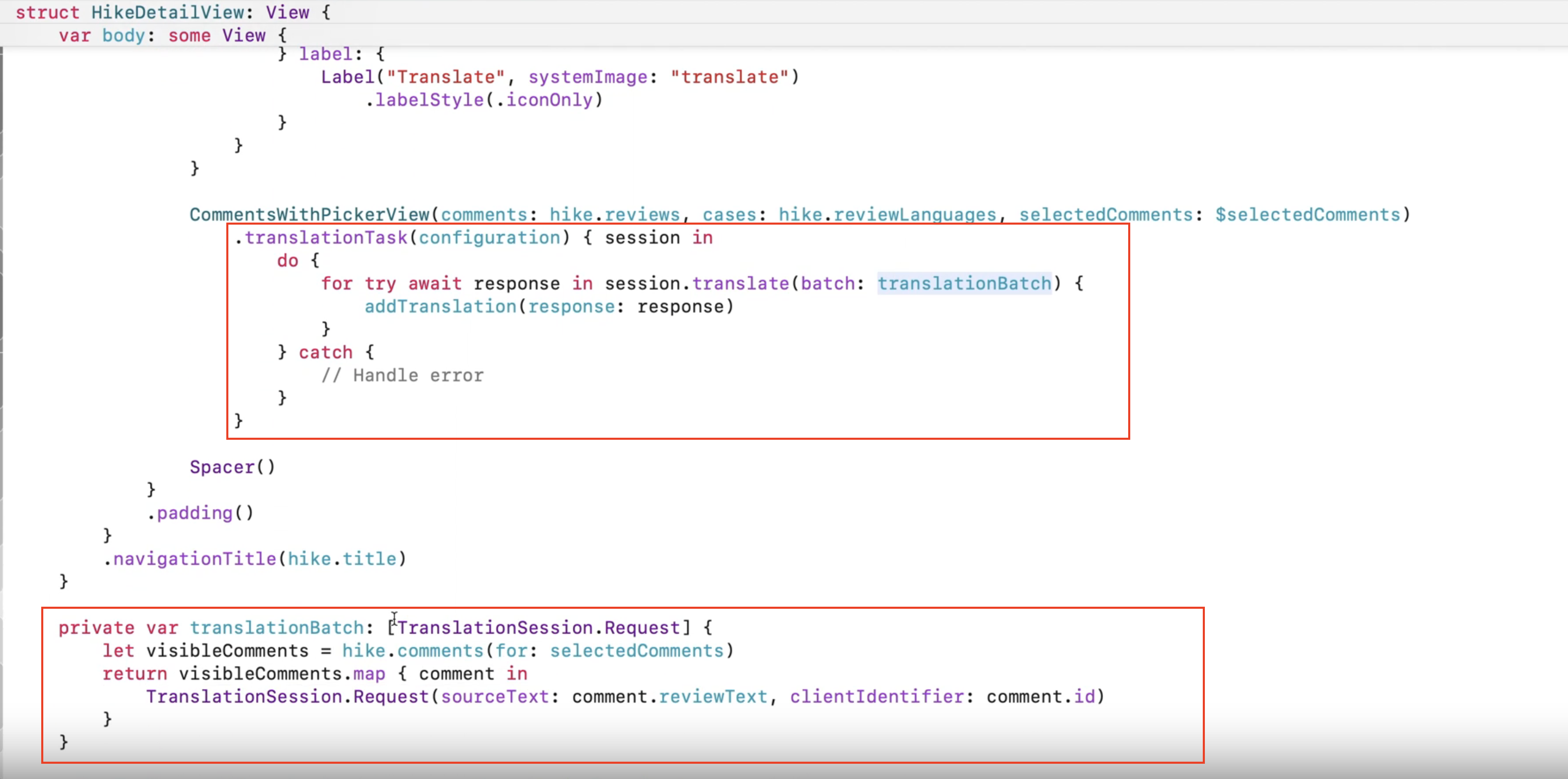Click the $selectedComments binding

pos(1307,214)
